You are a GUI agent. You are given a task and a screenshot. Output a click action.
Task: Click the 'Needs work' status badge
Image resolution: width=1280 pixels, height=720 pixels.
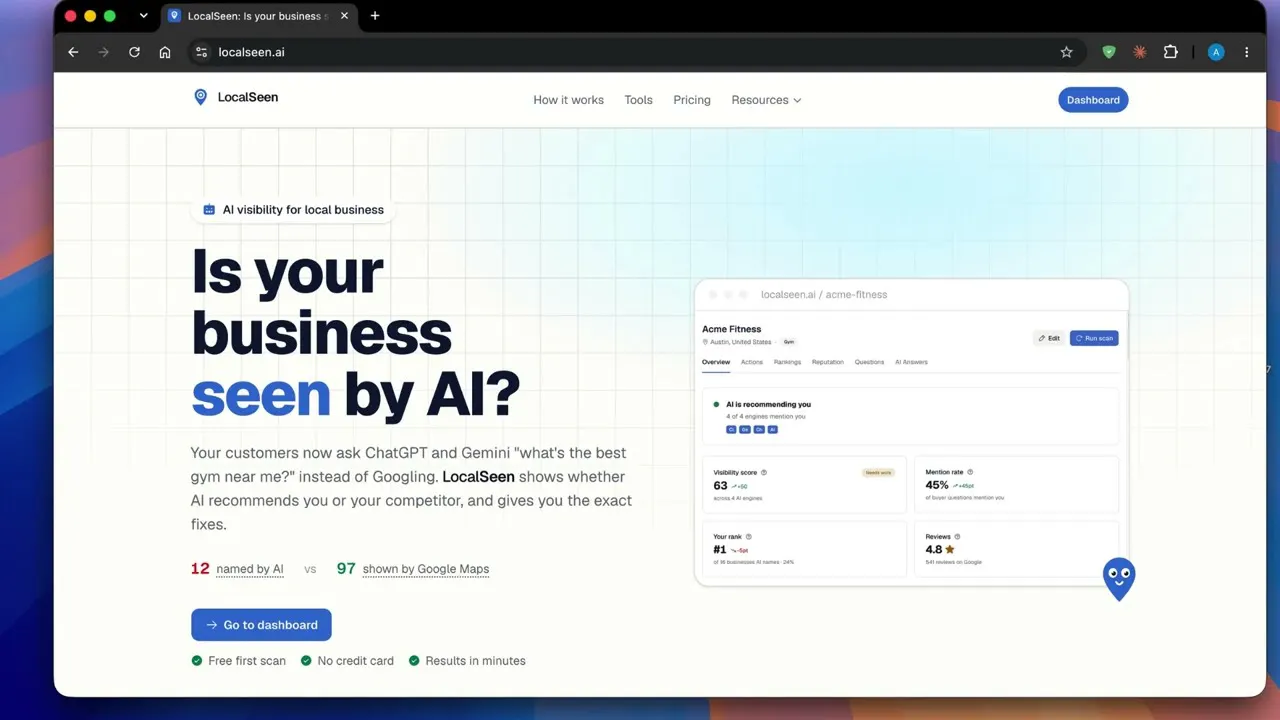pyautogui.click(x=878, y=472)
